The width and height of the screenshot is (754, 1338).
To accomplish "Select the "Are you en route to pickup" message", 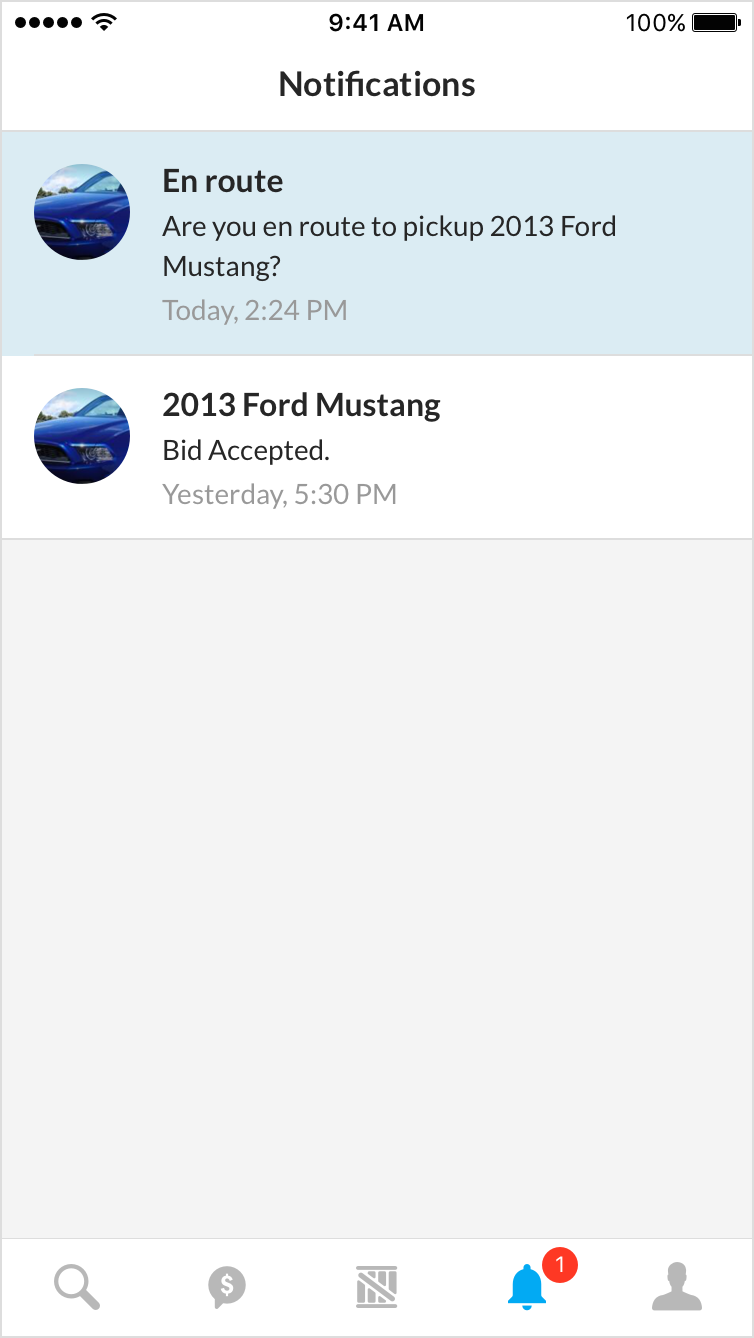I will coord(389,246).
